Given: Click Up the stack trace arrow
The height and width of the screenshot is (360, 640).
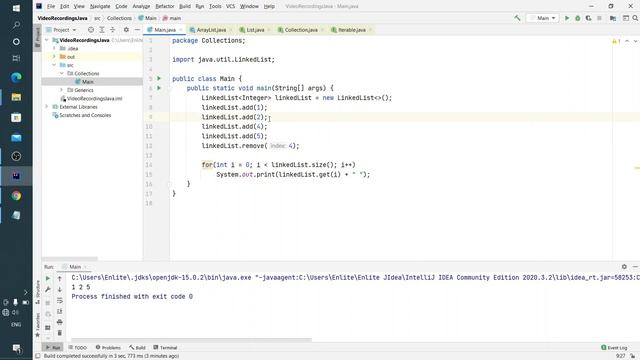Looking at the screenshot, I should 60,278.
